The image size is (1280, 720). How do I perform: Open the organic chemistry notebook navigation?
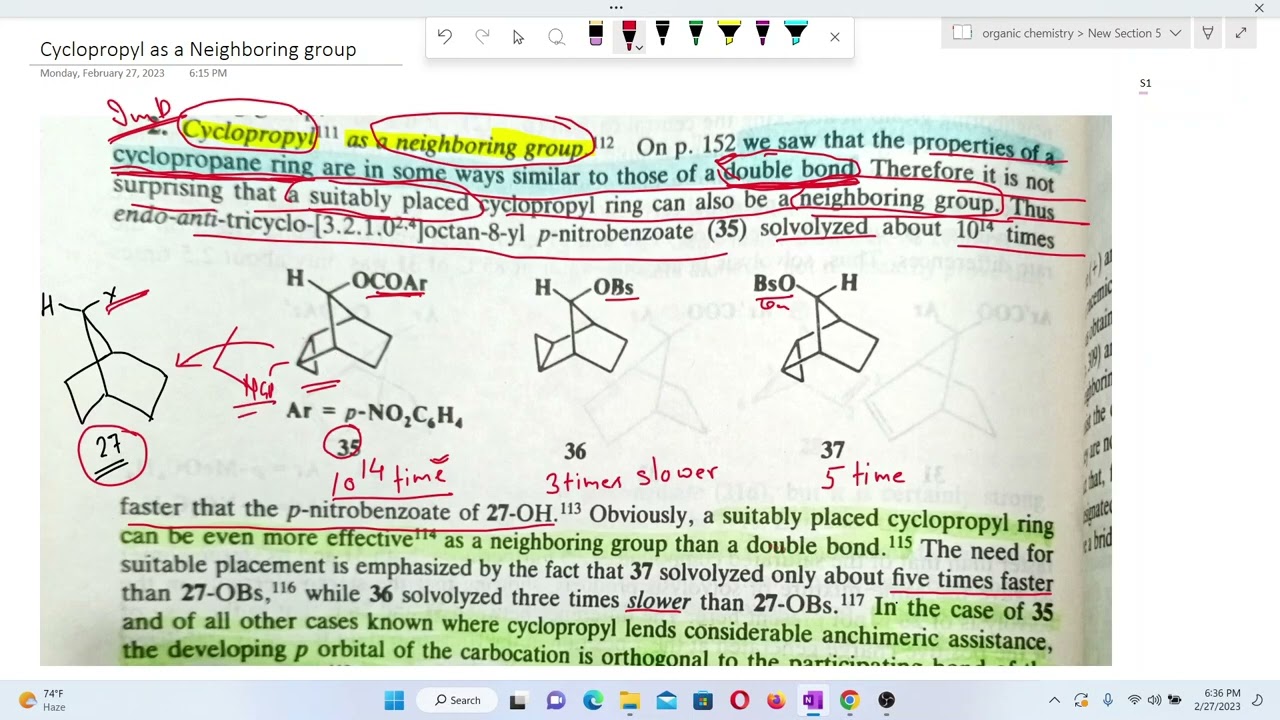click(1067, 33)
